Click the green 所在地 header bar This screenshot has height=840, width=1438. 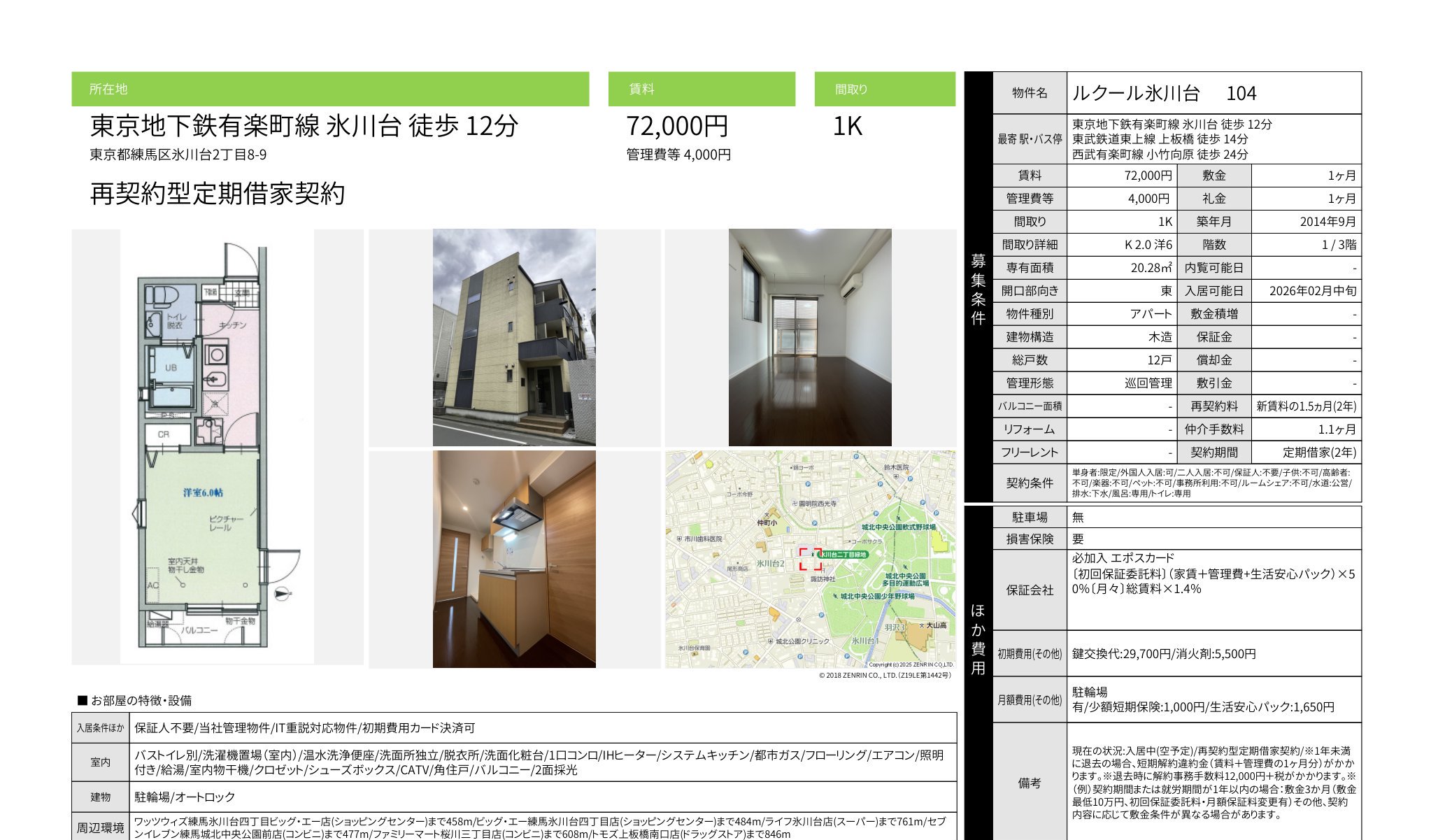pos(330,89)
